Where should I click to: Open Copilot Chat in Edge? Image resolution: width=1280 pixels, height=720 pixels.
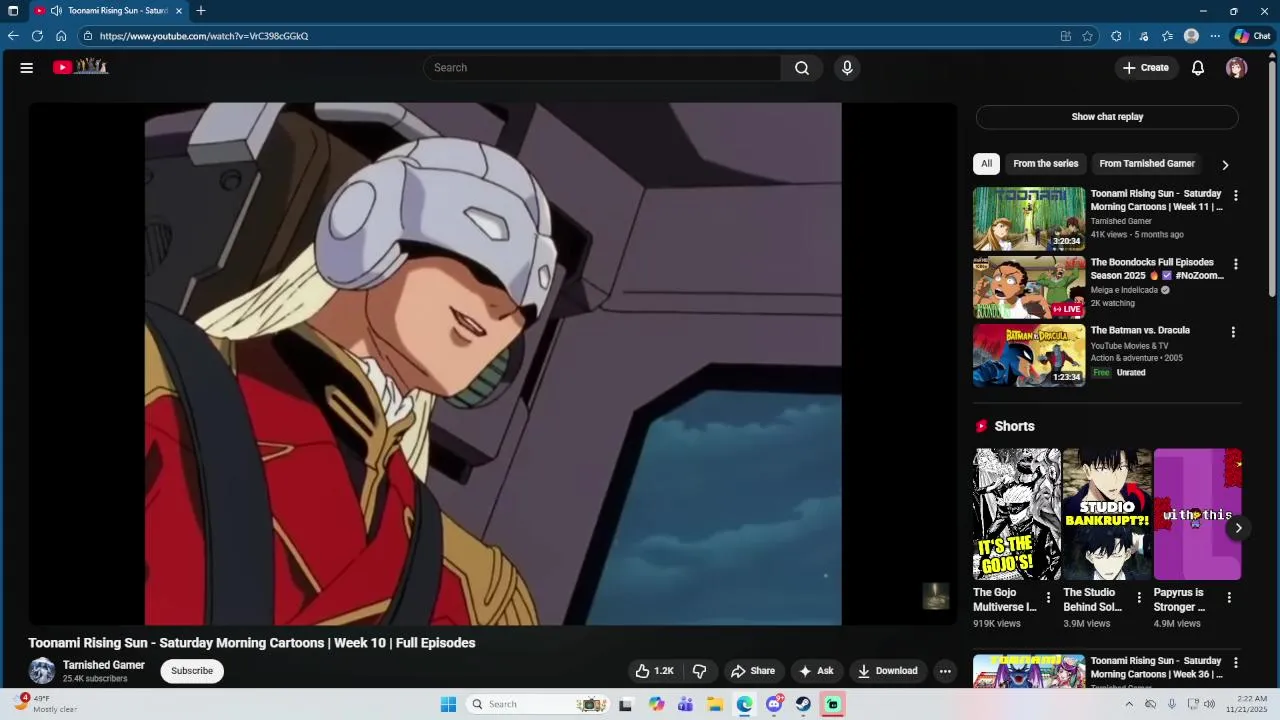(x=1252, y=36)
